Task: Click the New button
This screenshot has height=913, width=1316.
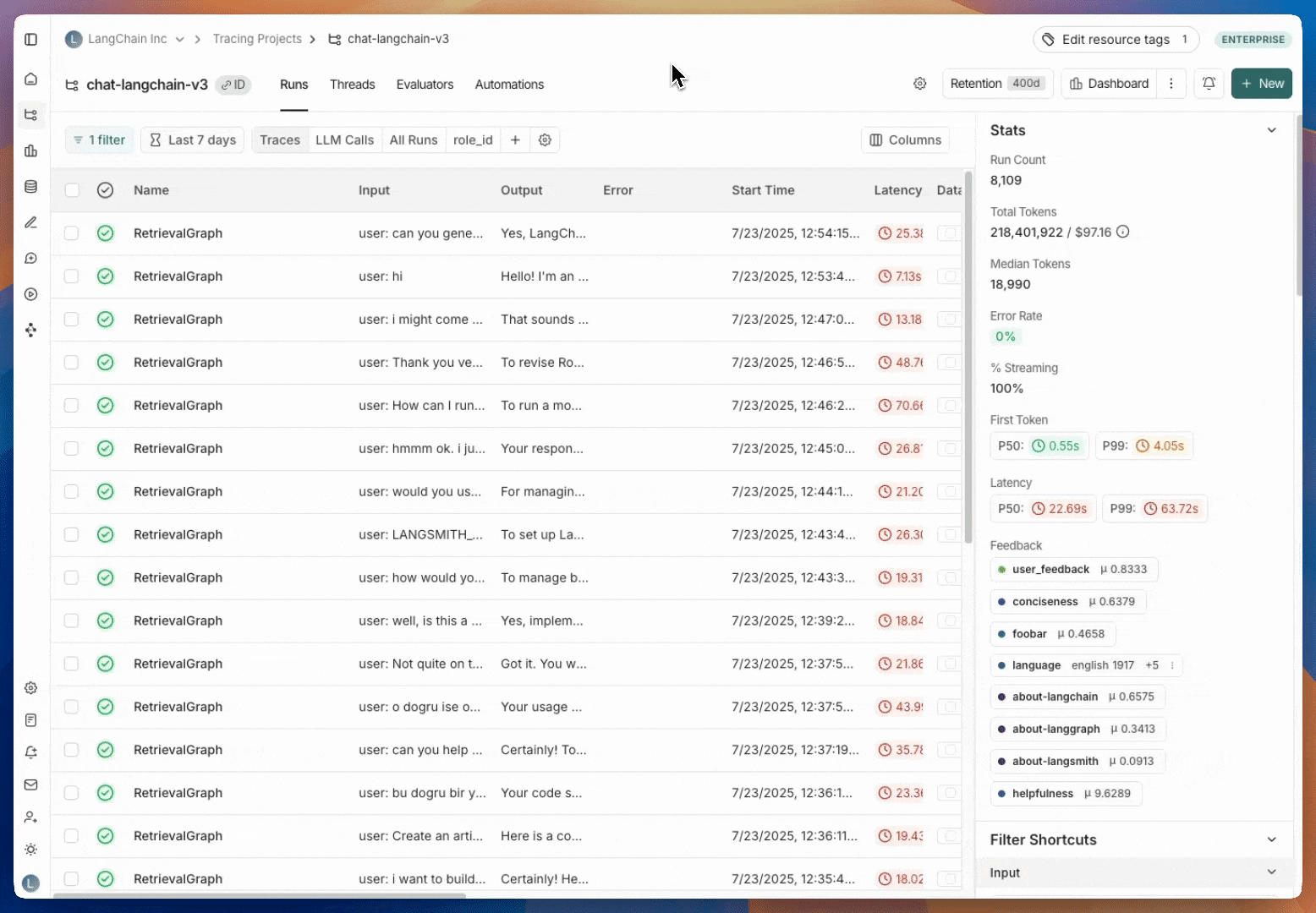Action: click(x=1261, y=84)
